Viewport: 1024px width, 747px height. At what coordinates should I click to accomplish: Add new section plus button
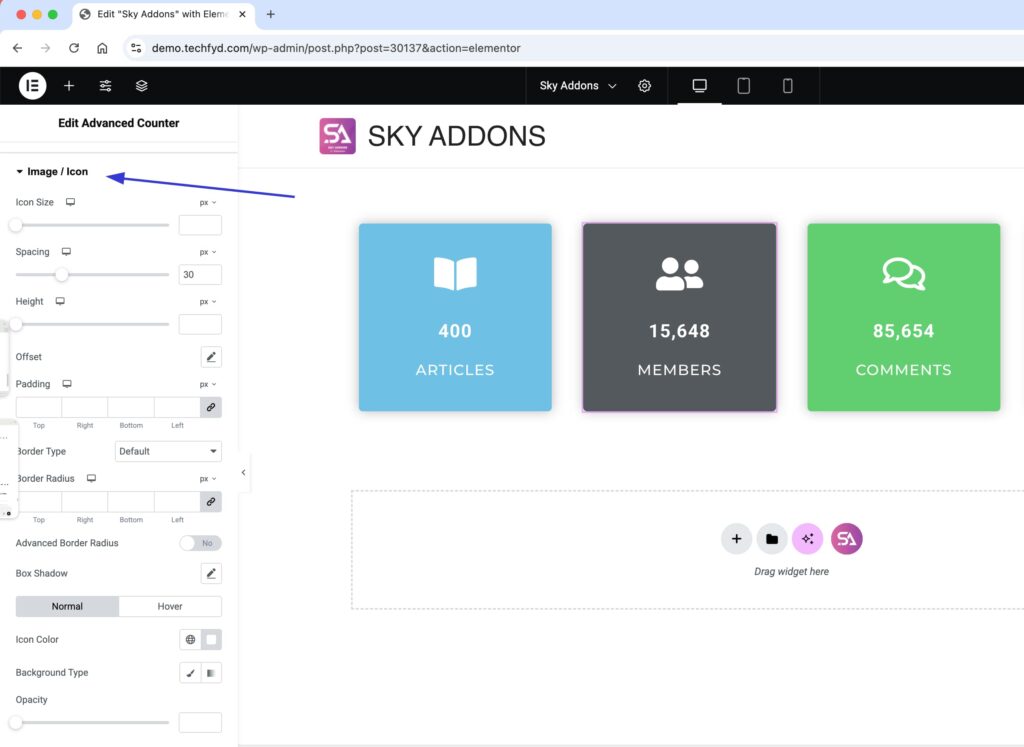click(x=736, y=539)
